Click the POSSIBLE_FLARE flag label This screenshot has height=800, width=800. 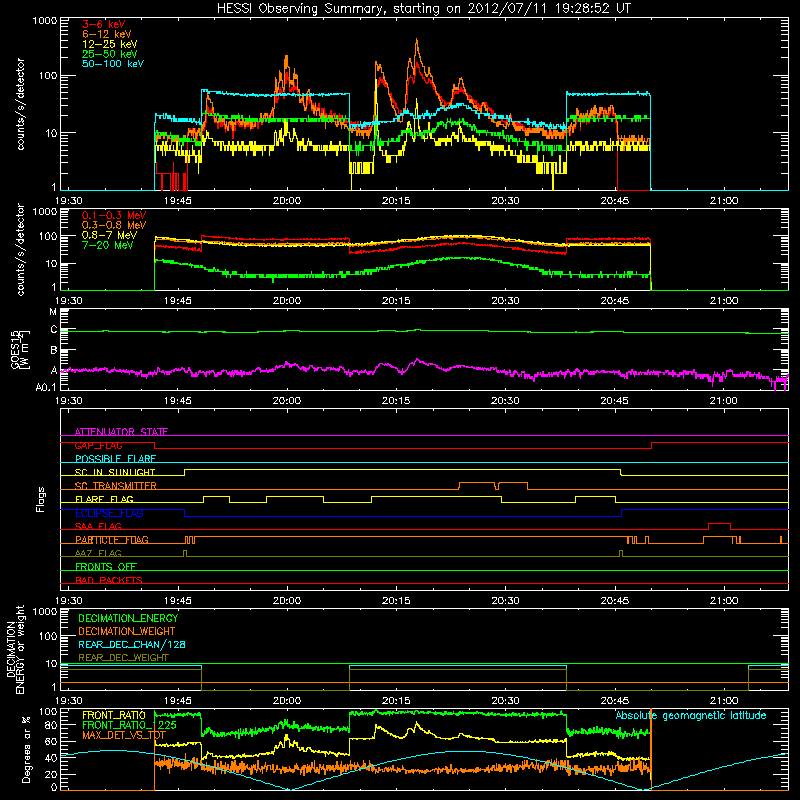pos(115,459)
